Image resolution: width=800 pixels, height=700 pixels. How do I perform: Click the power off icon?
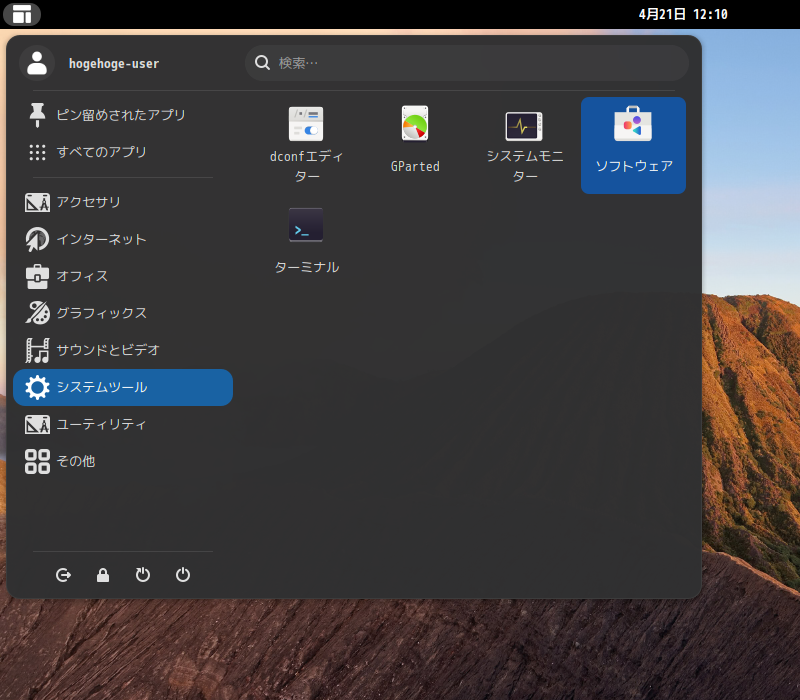coord(183,575)
